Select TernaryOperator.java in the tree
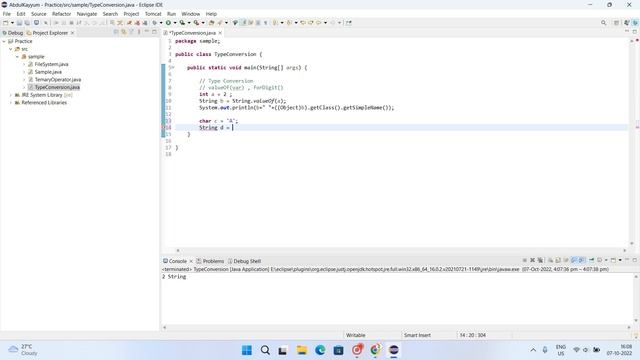Viewport: 640px width, 360px height. (58, 80)
